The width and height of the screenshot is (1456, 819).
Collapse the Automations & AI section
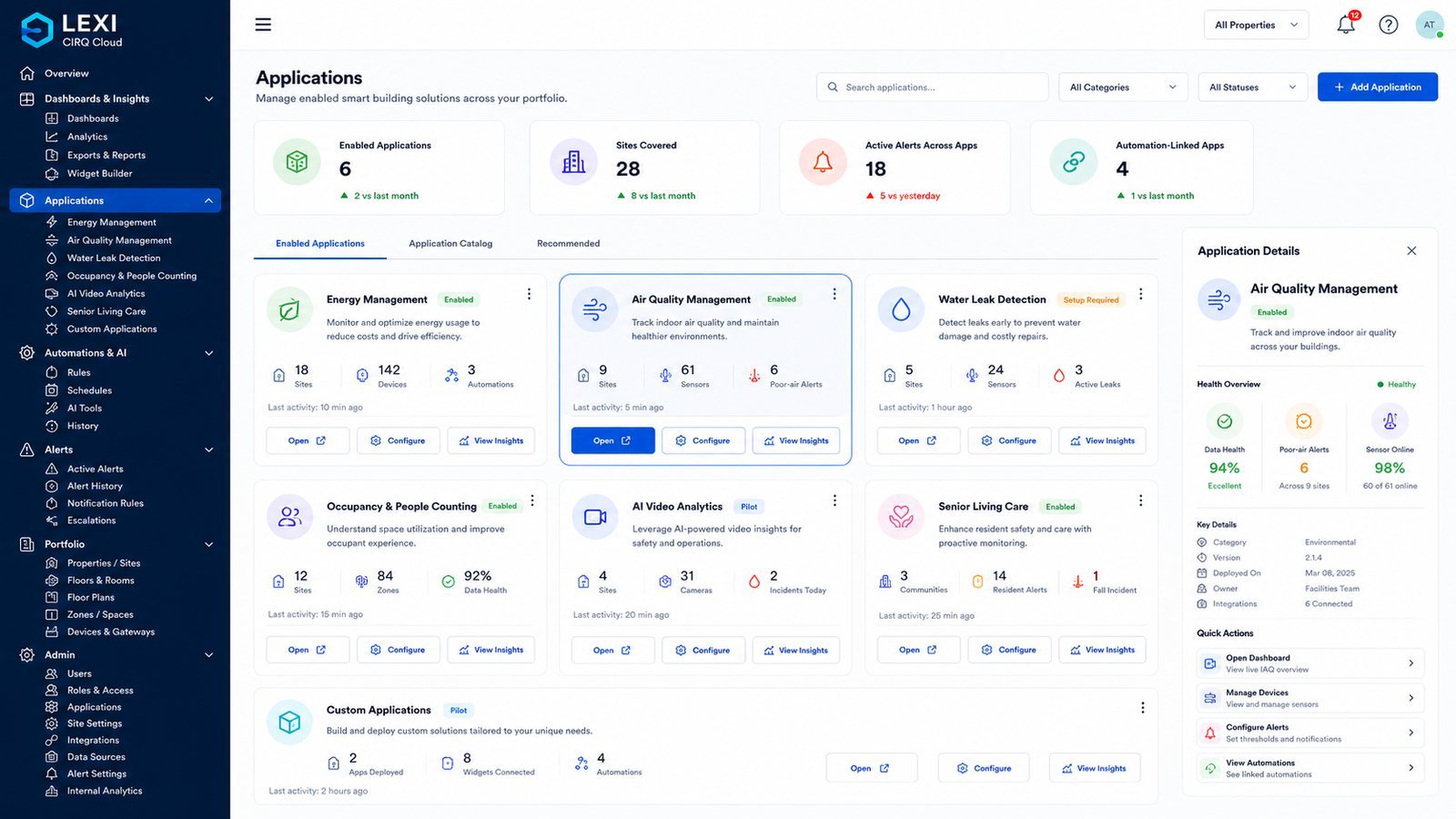[209, 353]
